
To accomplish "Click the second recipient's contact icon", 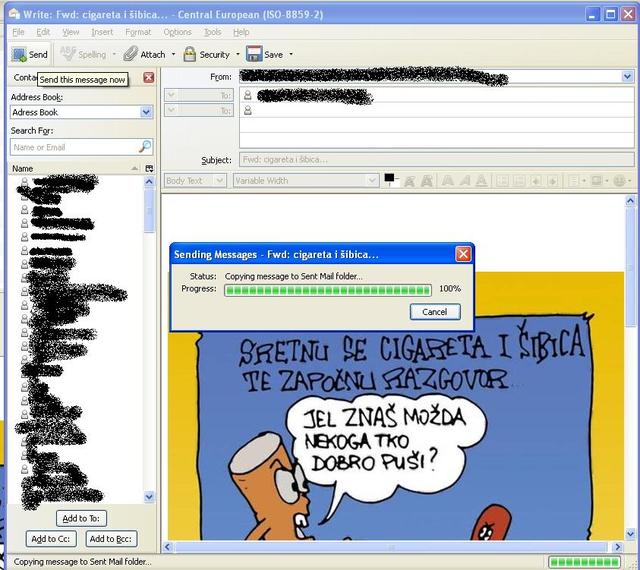I will tap(248, 110).
